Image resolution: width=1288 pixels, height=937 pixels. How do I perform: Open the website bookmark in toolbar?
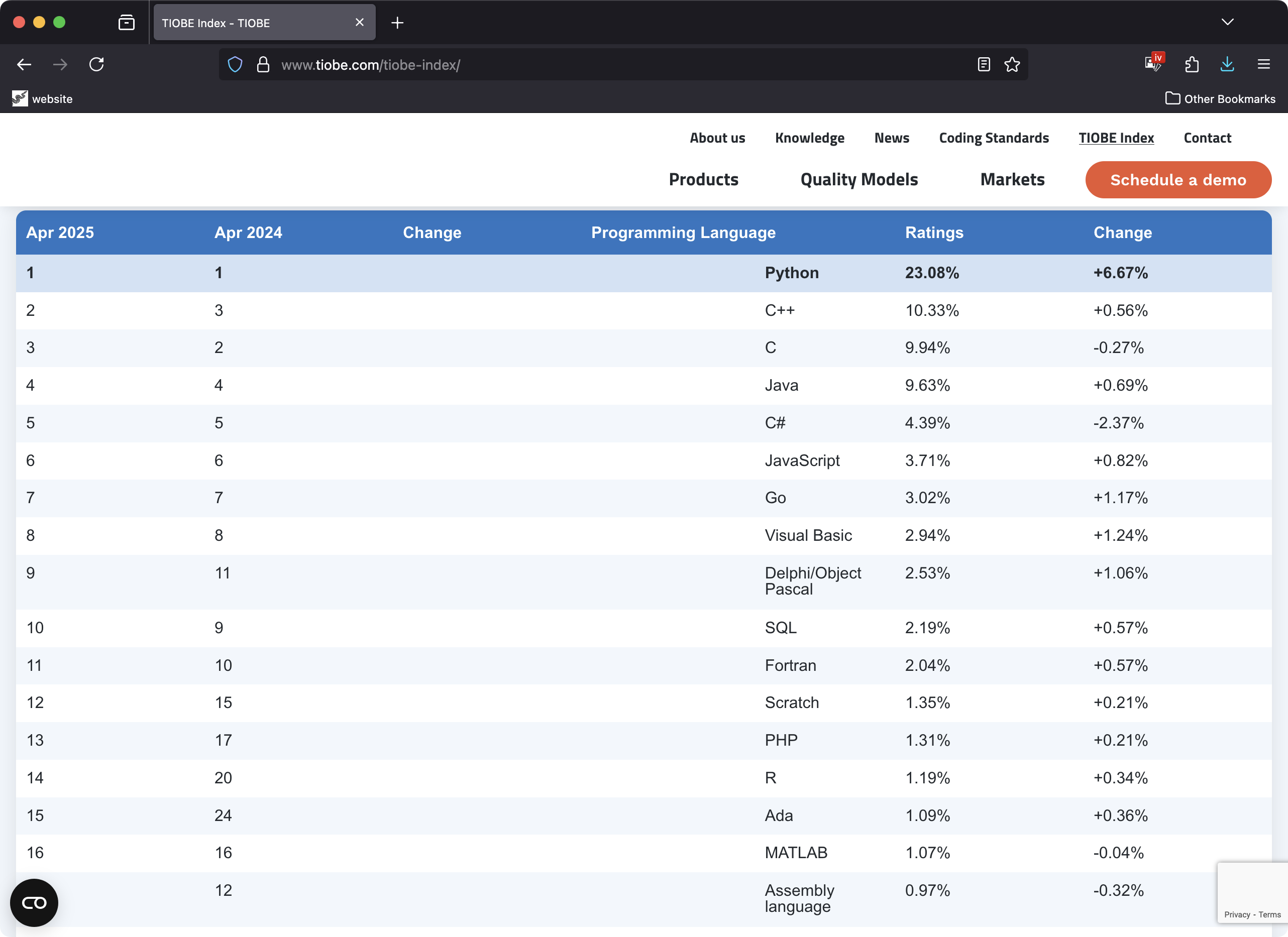(43, 99)
